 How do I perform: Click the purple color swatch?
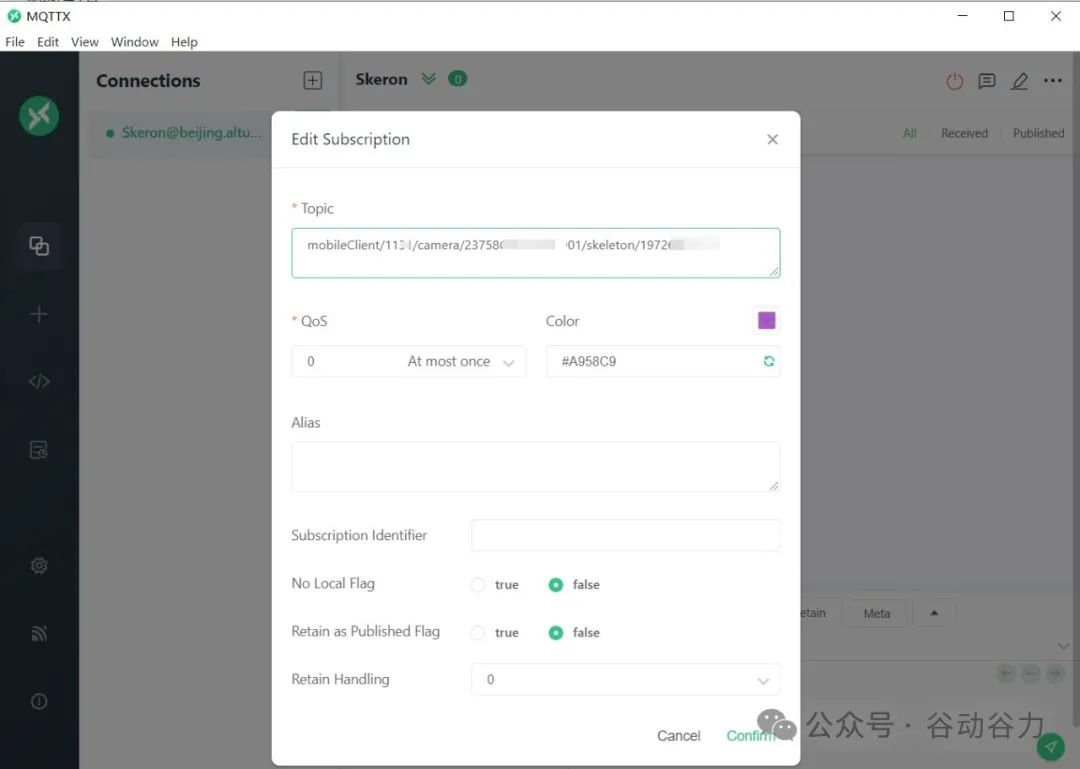point(766,321)
